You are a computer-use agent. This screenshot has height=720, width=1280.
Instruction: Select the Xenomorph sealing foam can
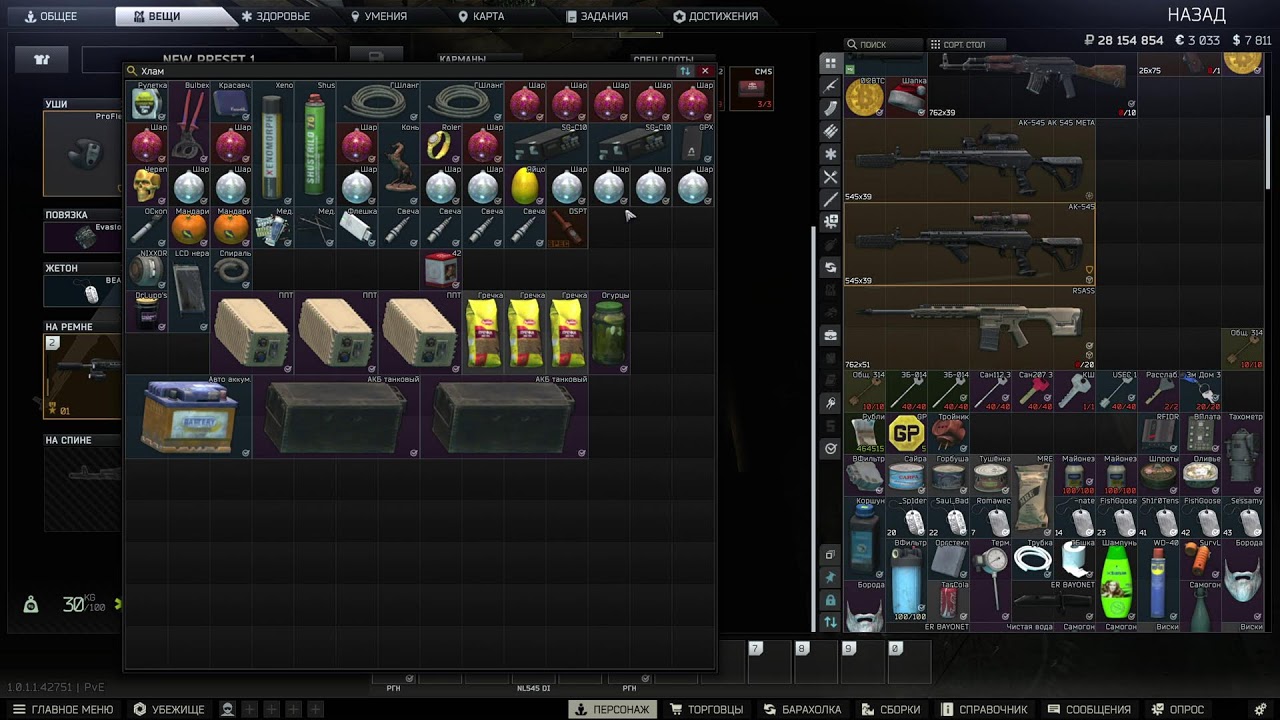point(273,144)
